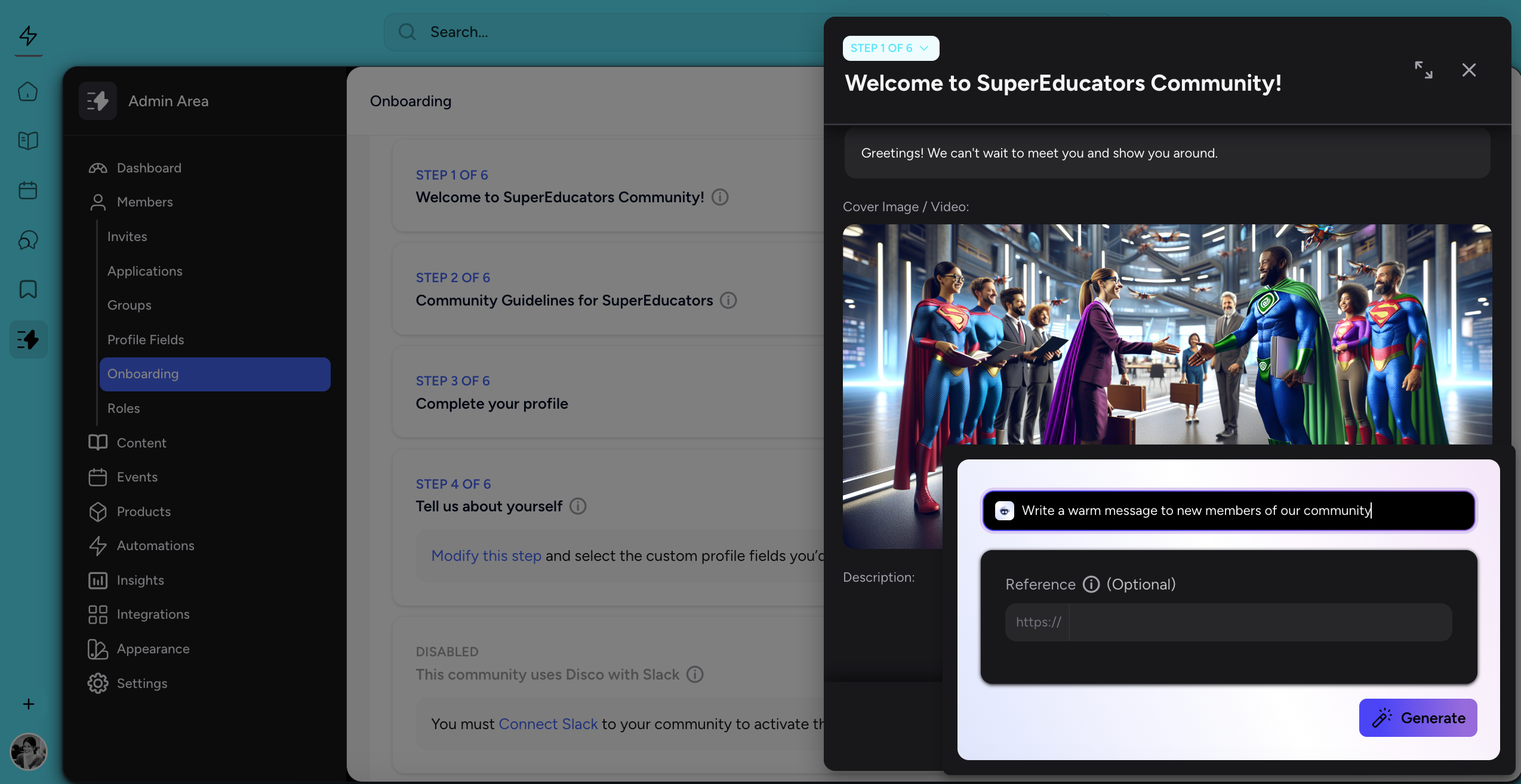The width and height of the screenshot is (1521, 784).
Task: Open the open-book icon in left rail
Action: point(28,141)
